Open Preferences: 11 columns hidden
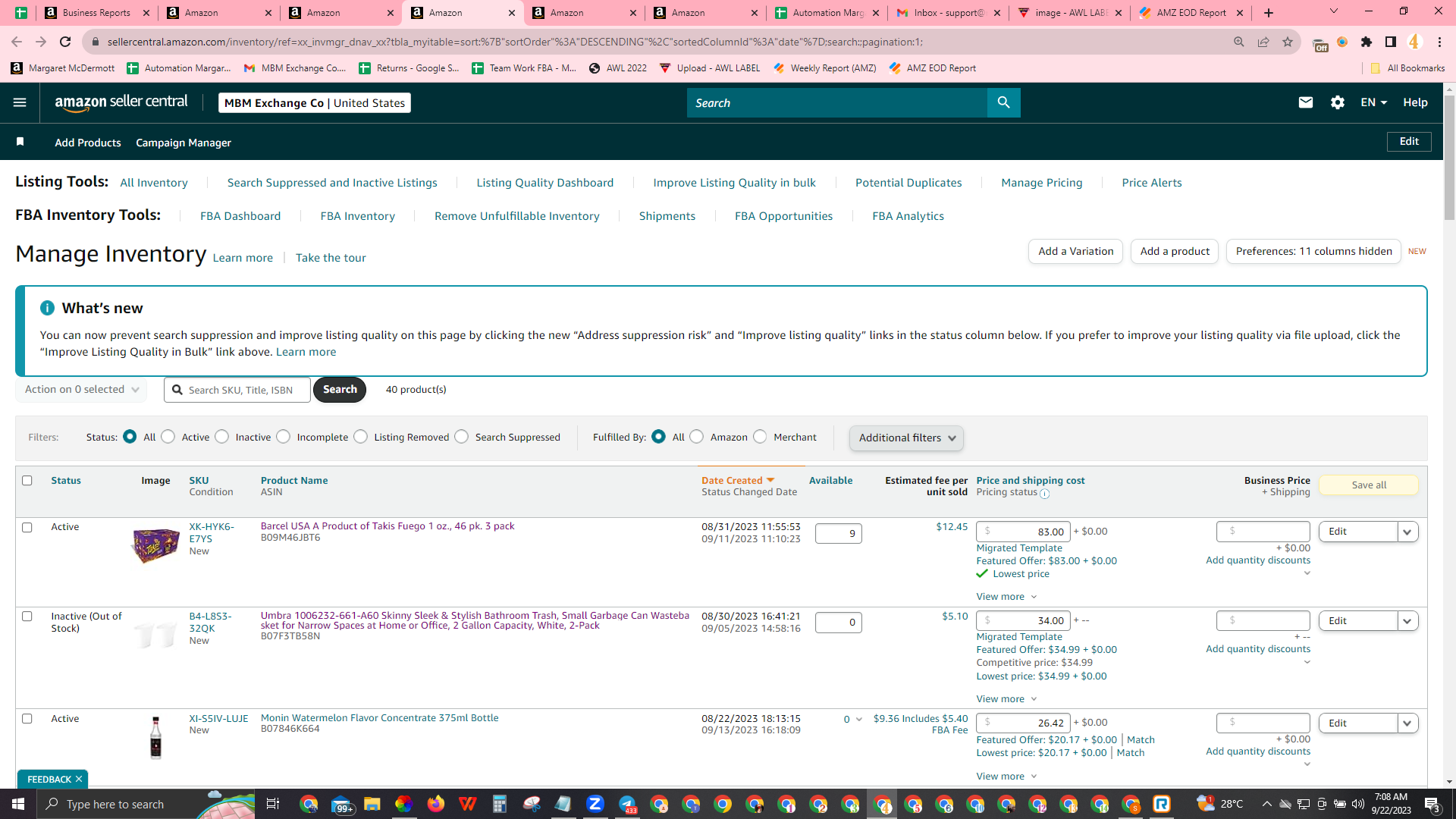This screenshot has width=1456, height=819. tap(1313, 251)
